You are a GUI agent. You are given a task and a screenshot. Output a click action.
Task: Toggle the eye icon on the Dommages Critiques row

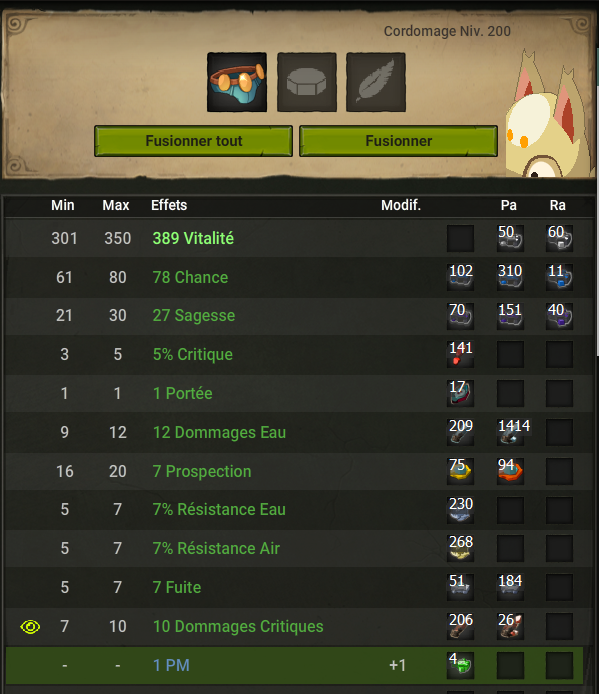click(30, 626)
